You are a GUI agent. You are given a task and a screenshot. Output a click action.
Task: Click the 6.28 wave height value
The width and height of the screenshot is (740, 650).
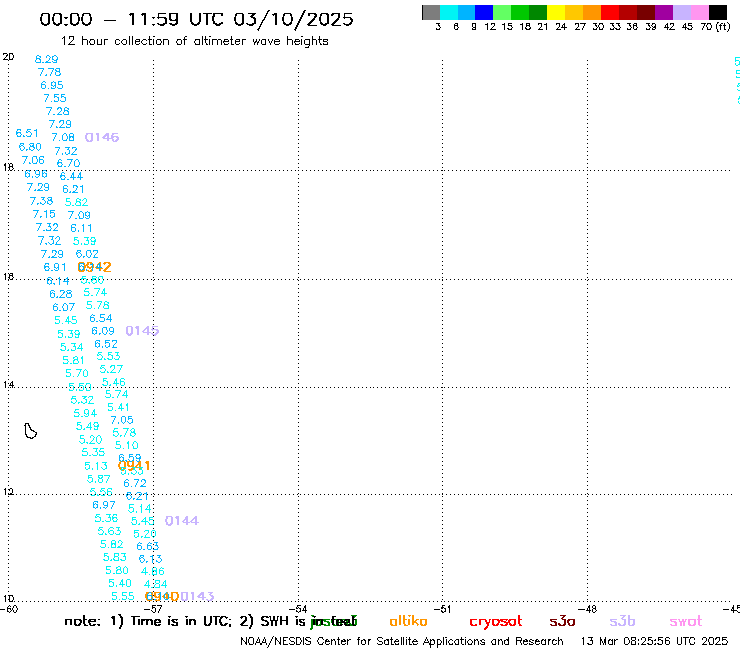pyautogui.click(x=61, y=294)
